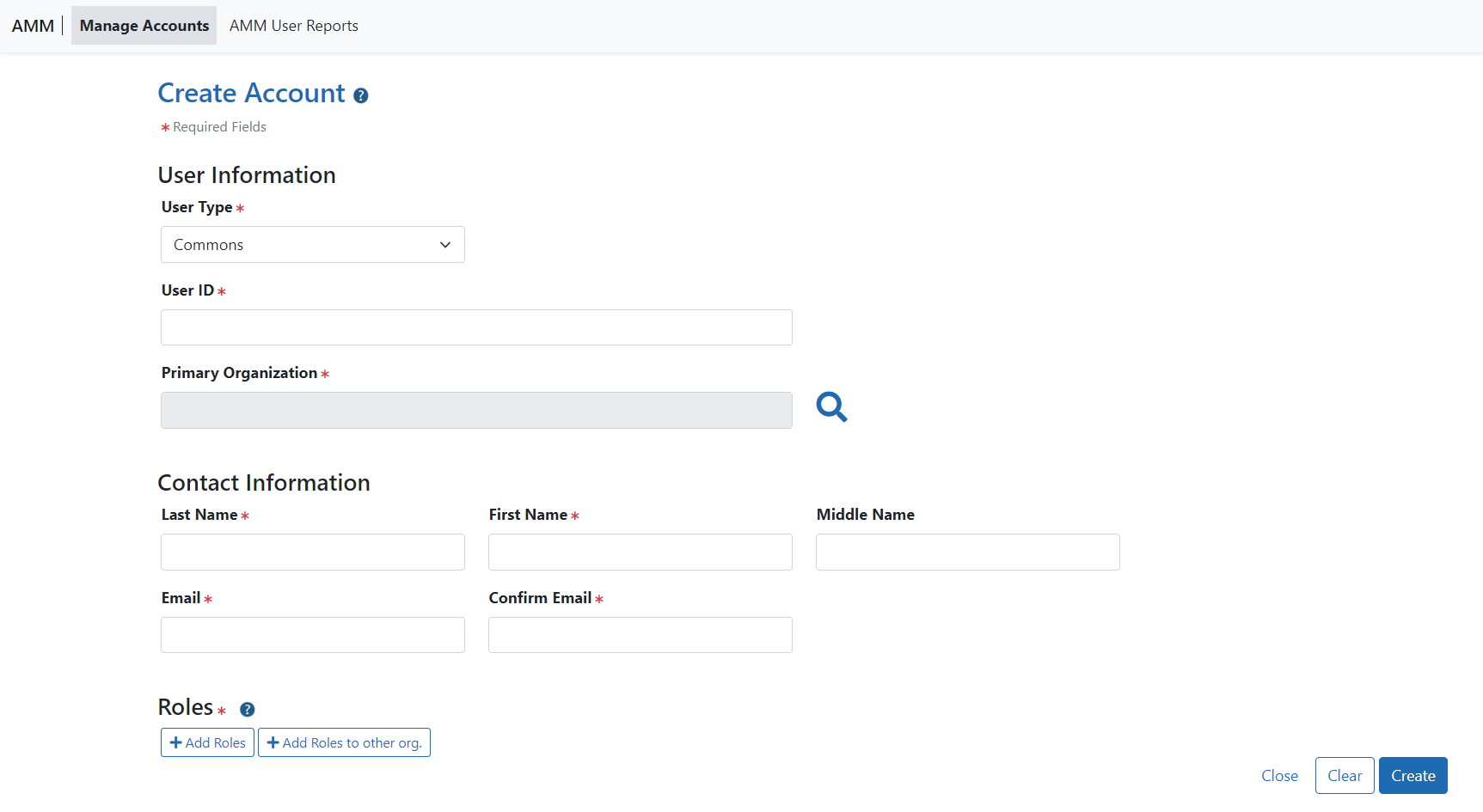The height and width of the screenshot is (812, 1483).
Task: Click the Confirm Email label
Action: click(x=540, y=598)
